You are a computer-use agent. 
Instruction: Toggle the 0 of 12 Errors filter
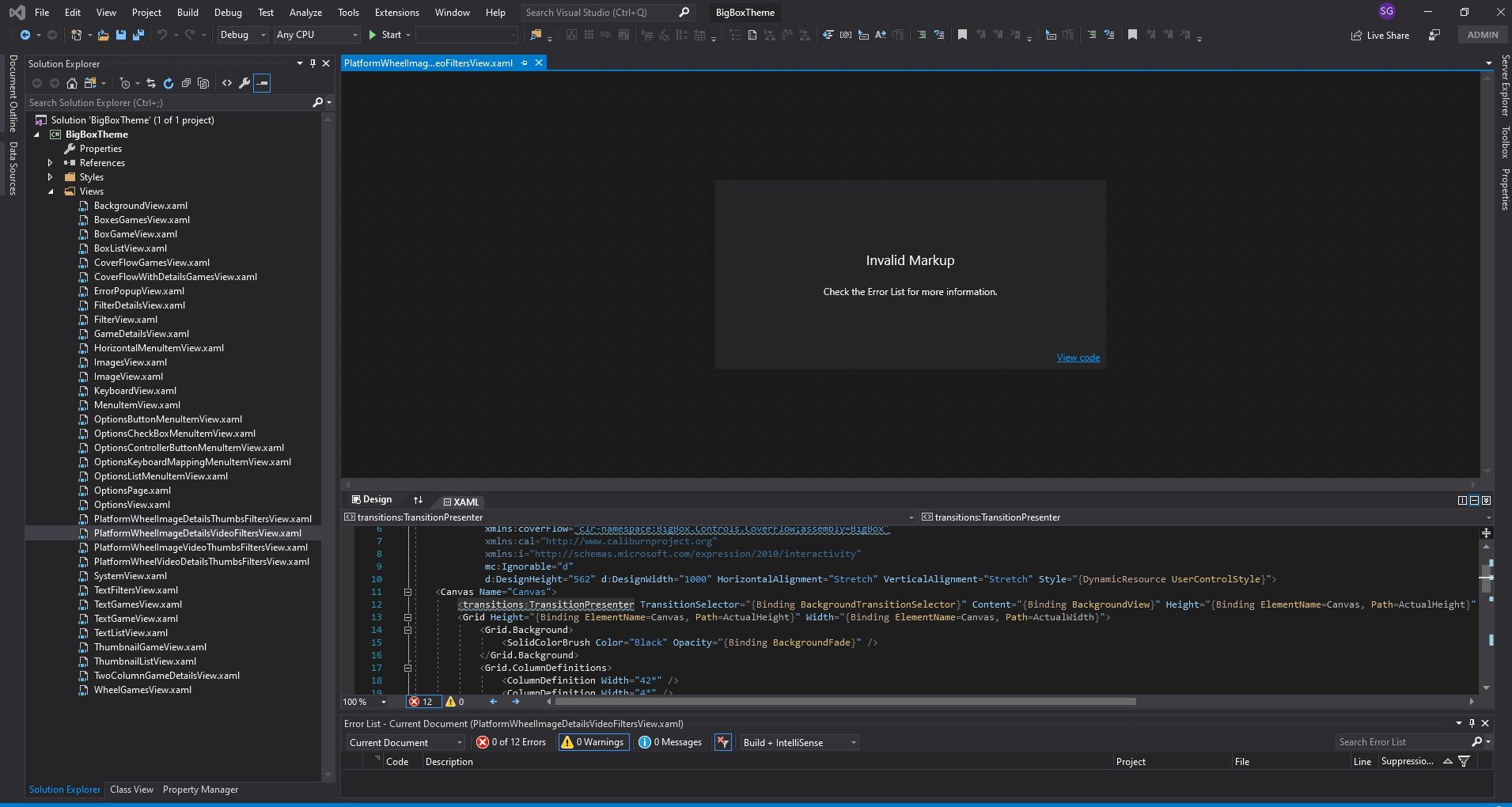pos(511,742)
